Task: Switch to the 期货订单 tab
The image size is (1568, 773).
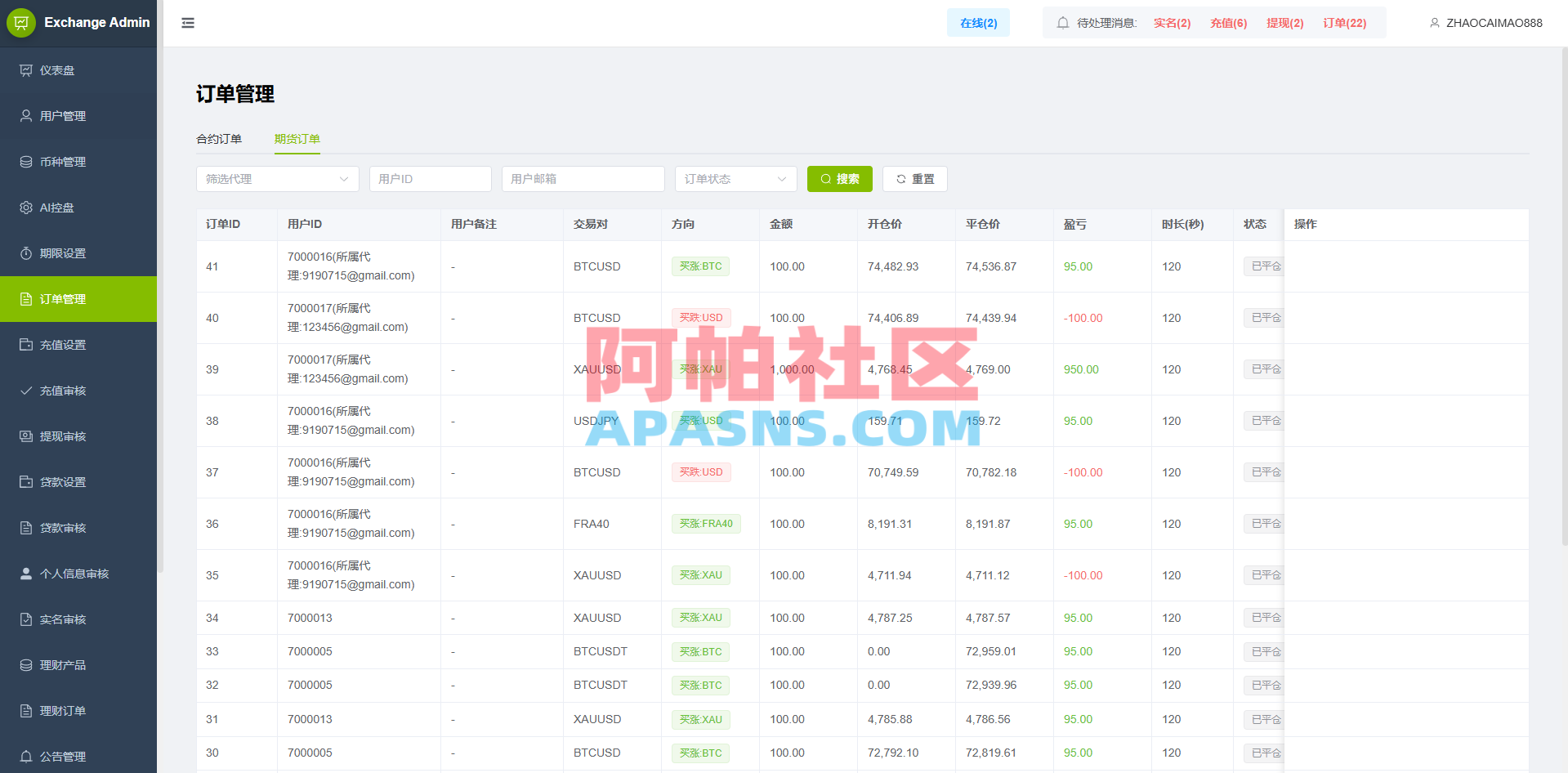Action: 297,139
